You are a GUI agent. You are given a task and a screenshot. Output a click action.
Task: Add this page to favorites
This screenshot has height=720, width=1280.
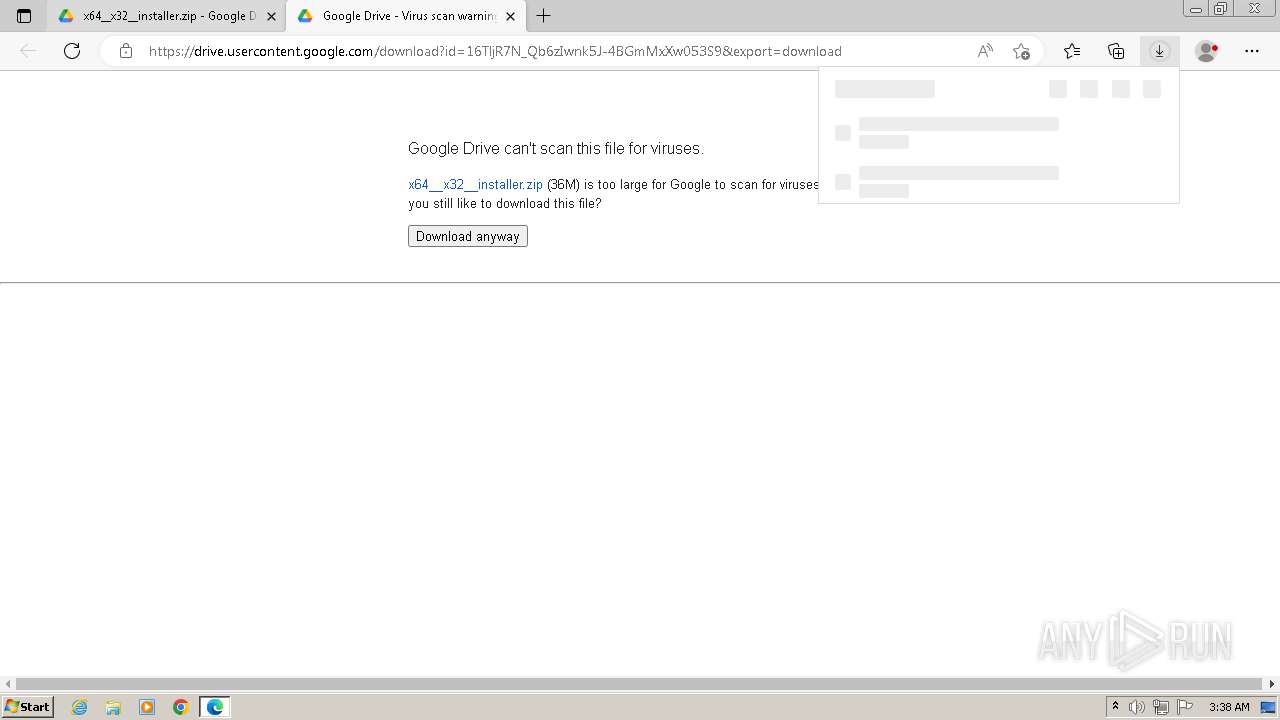(x=1021, y=51)
